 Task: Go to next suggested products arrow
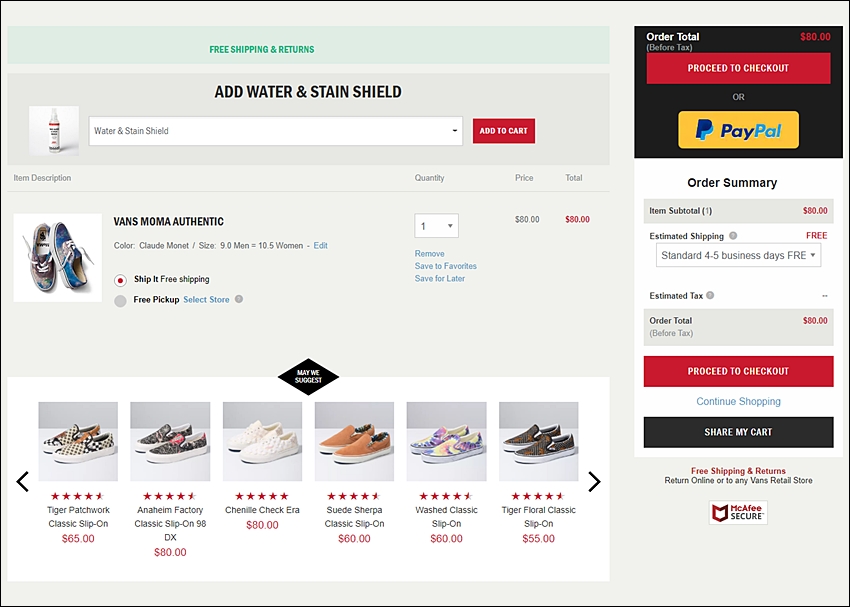point(594,481)
